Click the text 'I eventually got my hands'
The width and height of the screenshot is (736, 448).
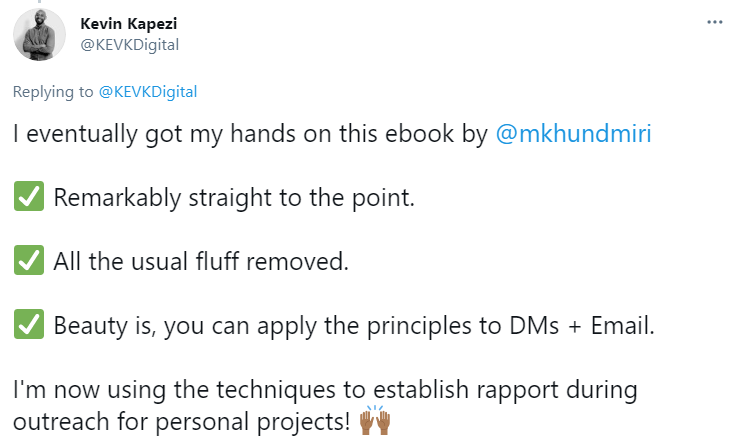(130, 133)
